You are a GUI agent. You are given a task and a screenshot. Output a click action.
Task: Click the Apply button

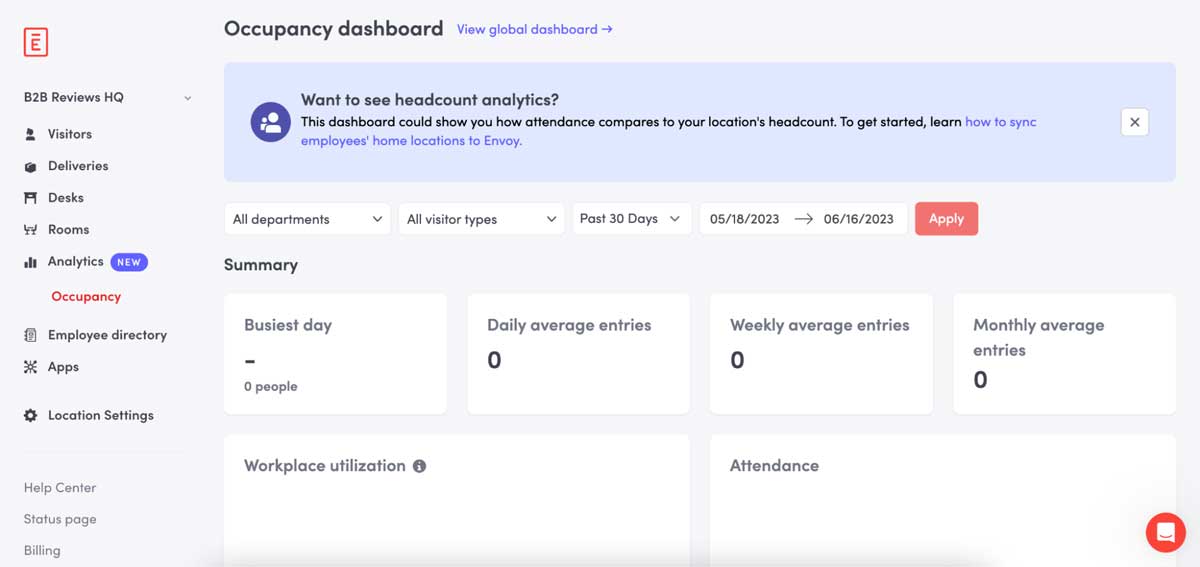point(946,219)
